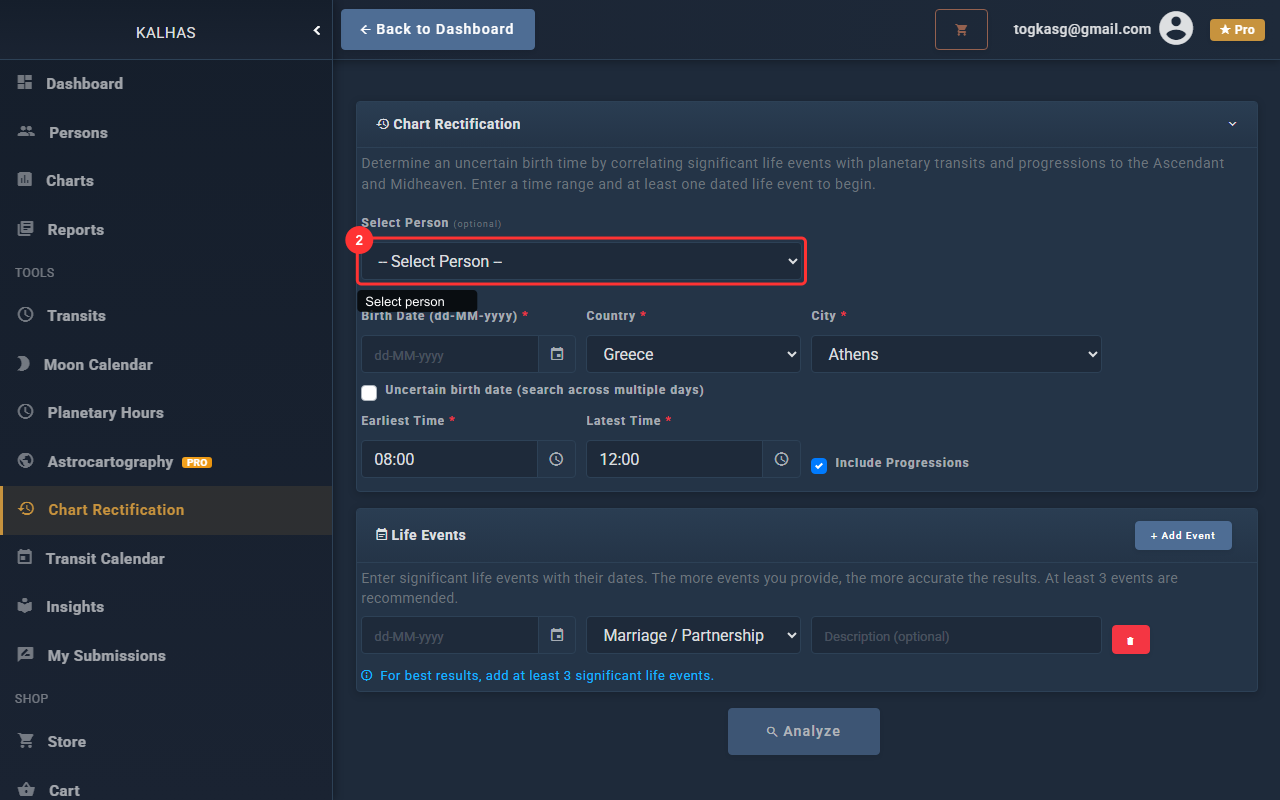Open the Country dropdown showing Greece

(x=693, y=354)
